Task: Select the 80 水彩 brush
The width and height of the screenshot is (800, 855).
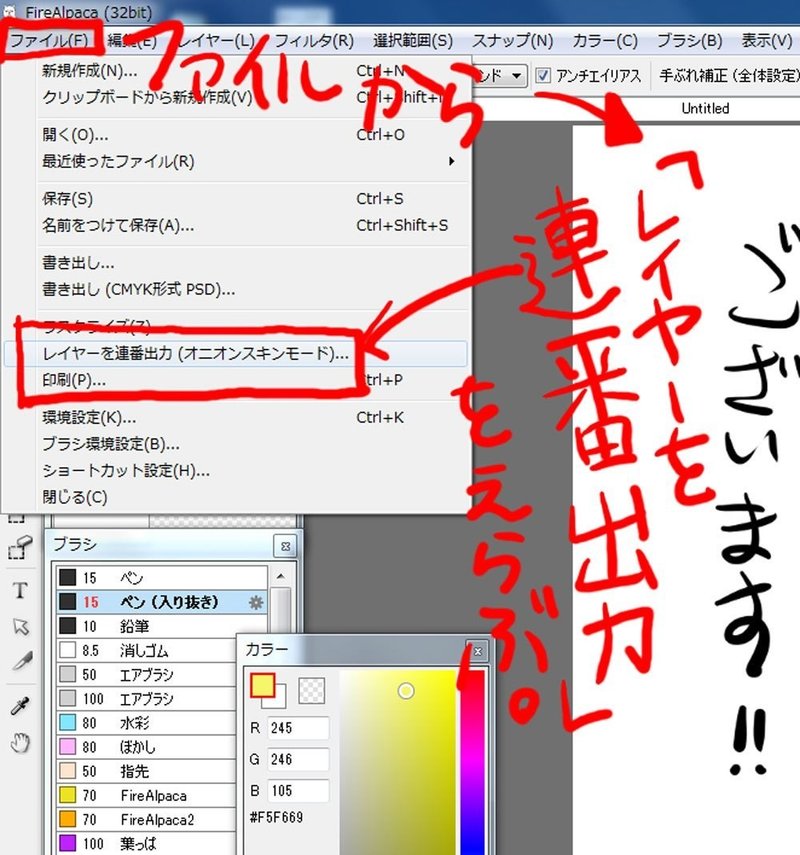Action: [x=146, y=723]
